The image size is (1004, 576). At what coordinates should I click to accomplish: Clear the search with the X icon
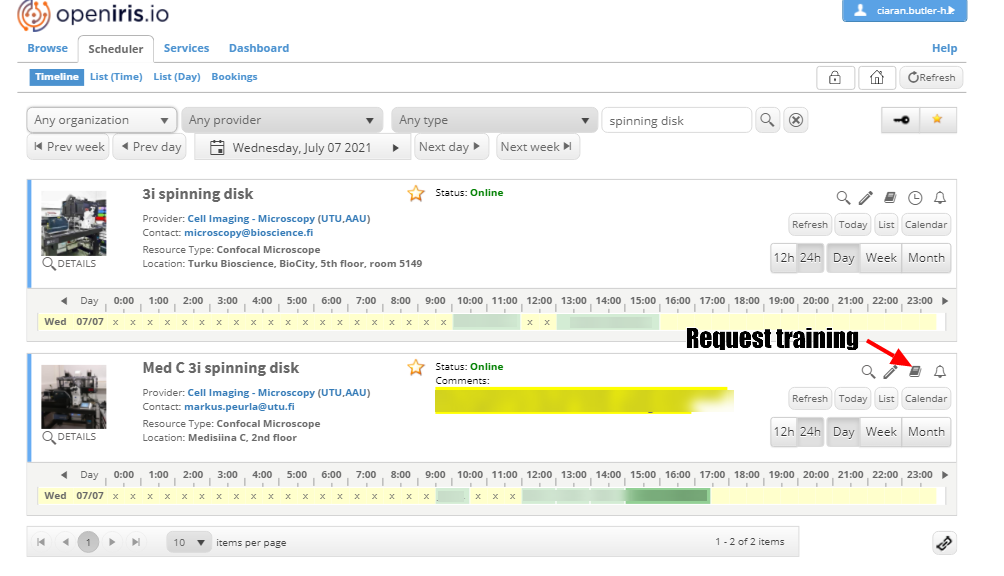796,120
